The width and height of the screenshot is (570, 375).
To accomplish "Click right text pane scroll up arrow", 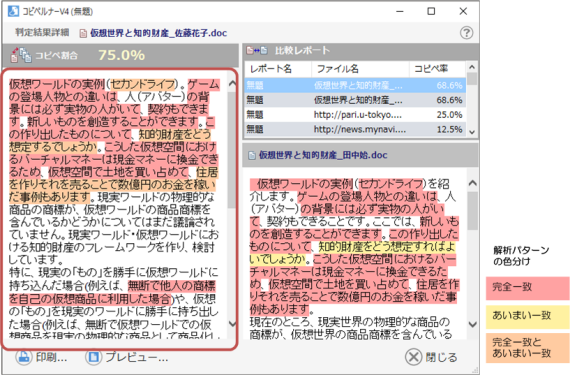I will (472, 183).
